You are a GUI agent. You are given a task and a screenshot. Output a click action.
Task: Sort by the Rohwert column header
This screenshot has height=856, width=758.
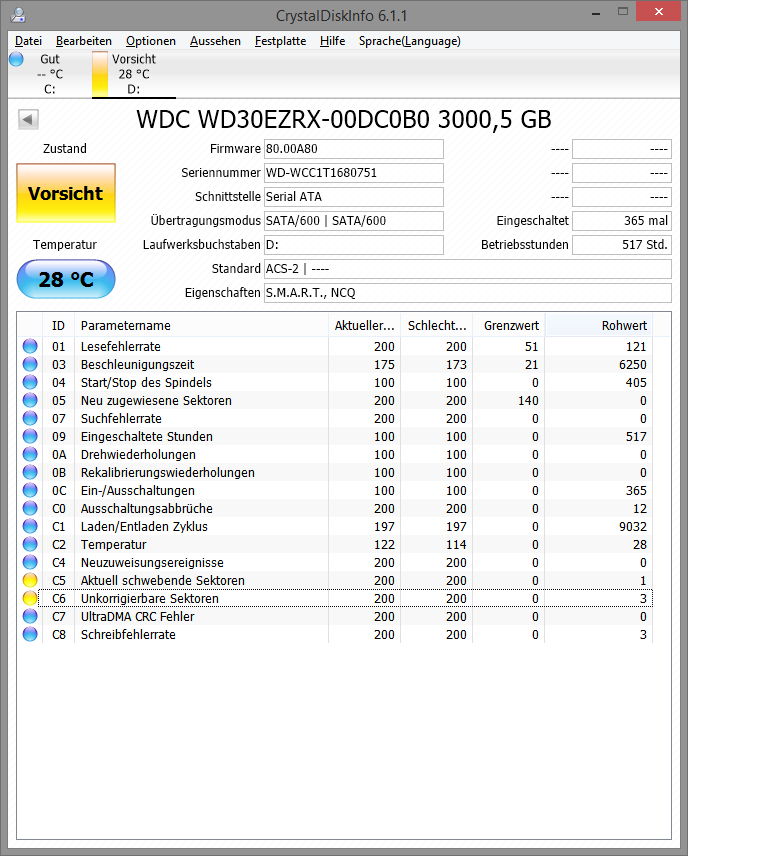coord(599,325)
